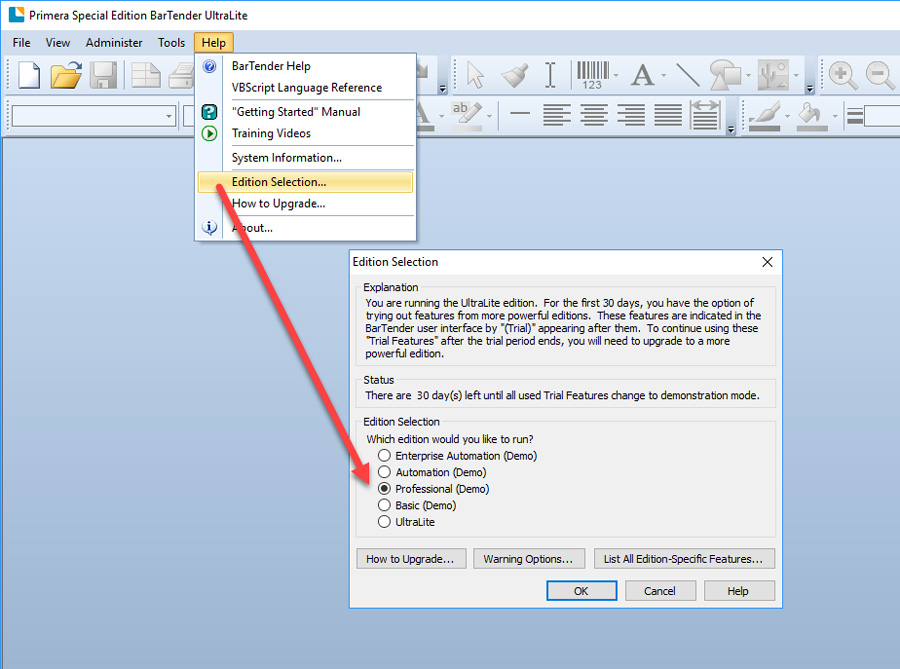900x669 pixels.
Task: Click the line width input box
Action: click(x=882, y=116)
